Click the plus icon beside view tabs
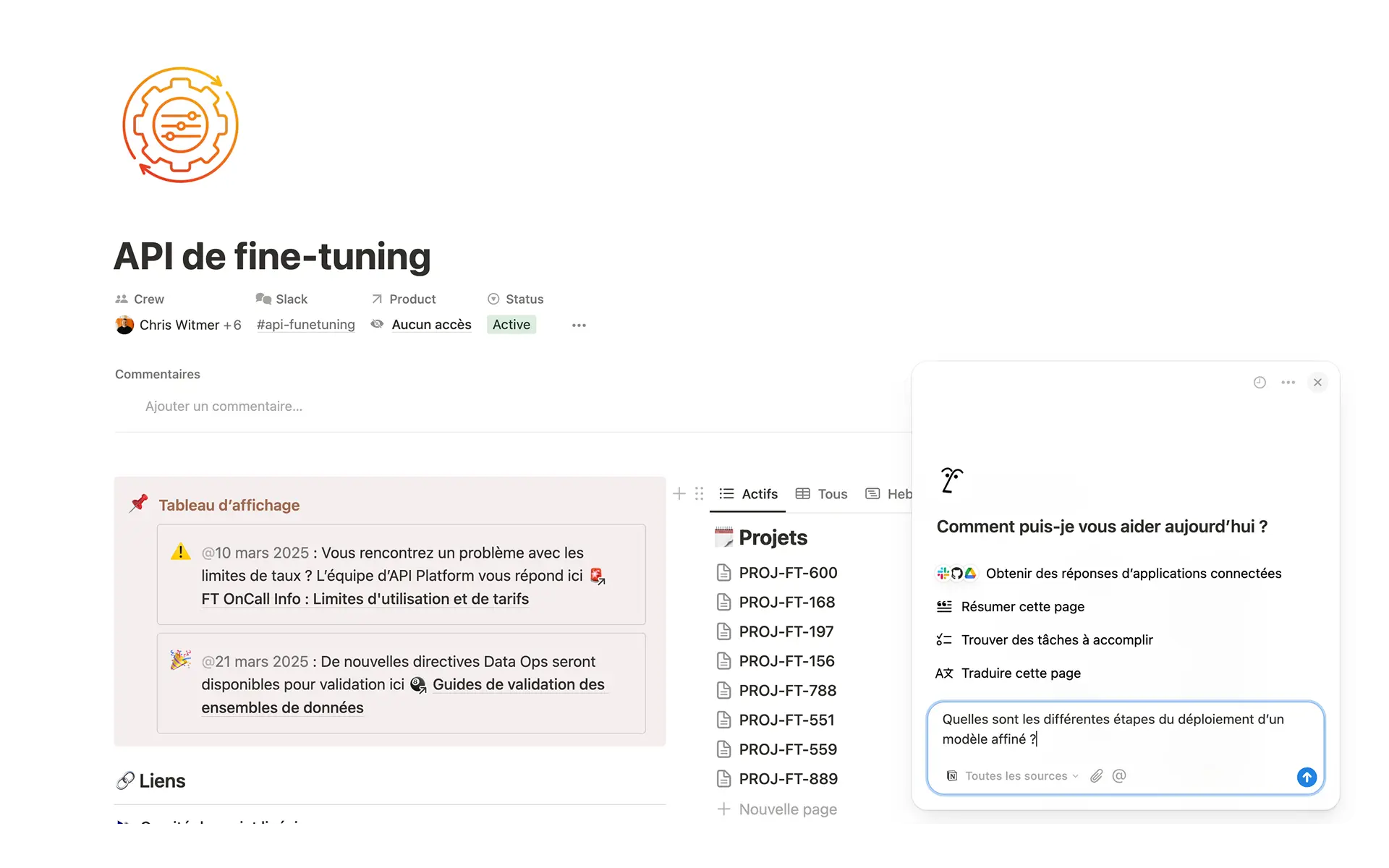 [x=679, y=494]
